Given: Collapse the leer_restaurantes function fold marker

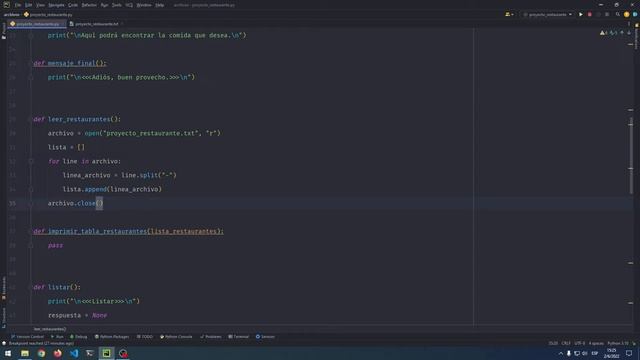Looking at the screenshot, I should tap(31, 119).
